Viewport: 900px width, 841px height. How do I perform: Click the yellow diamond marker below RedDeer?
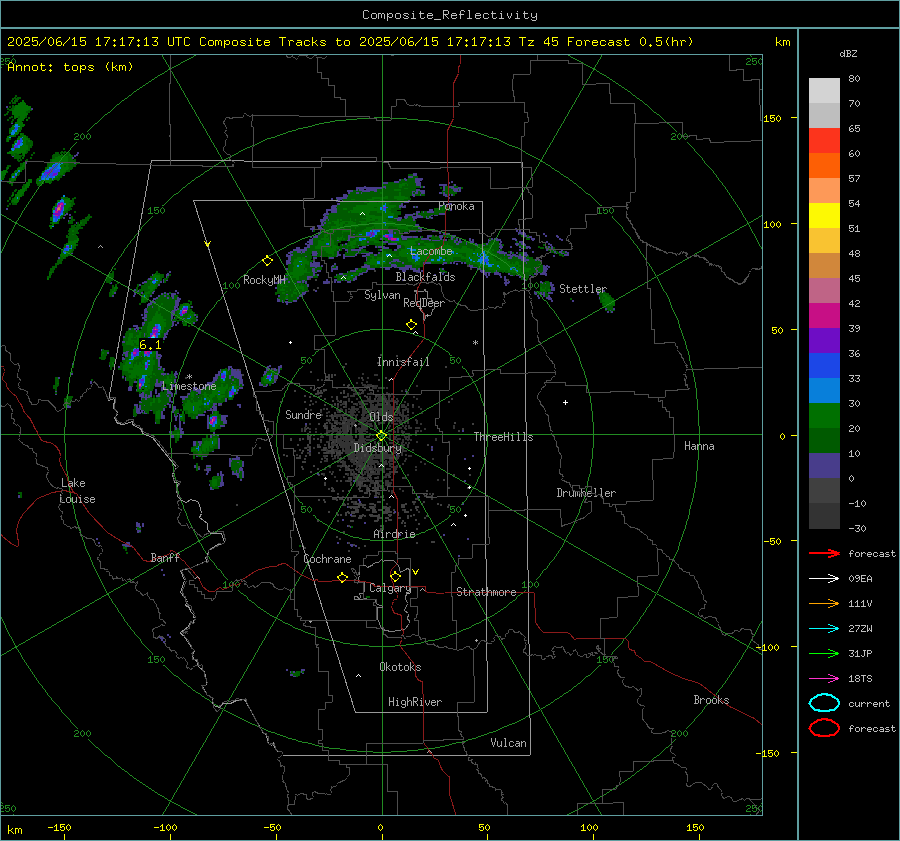(x=411, y=325)
